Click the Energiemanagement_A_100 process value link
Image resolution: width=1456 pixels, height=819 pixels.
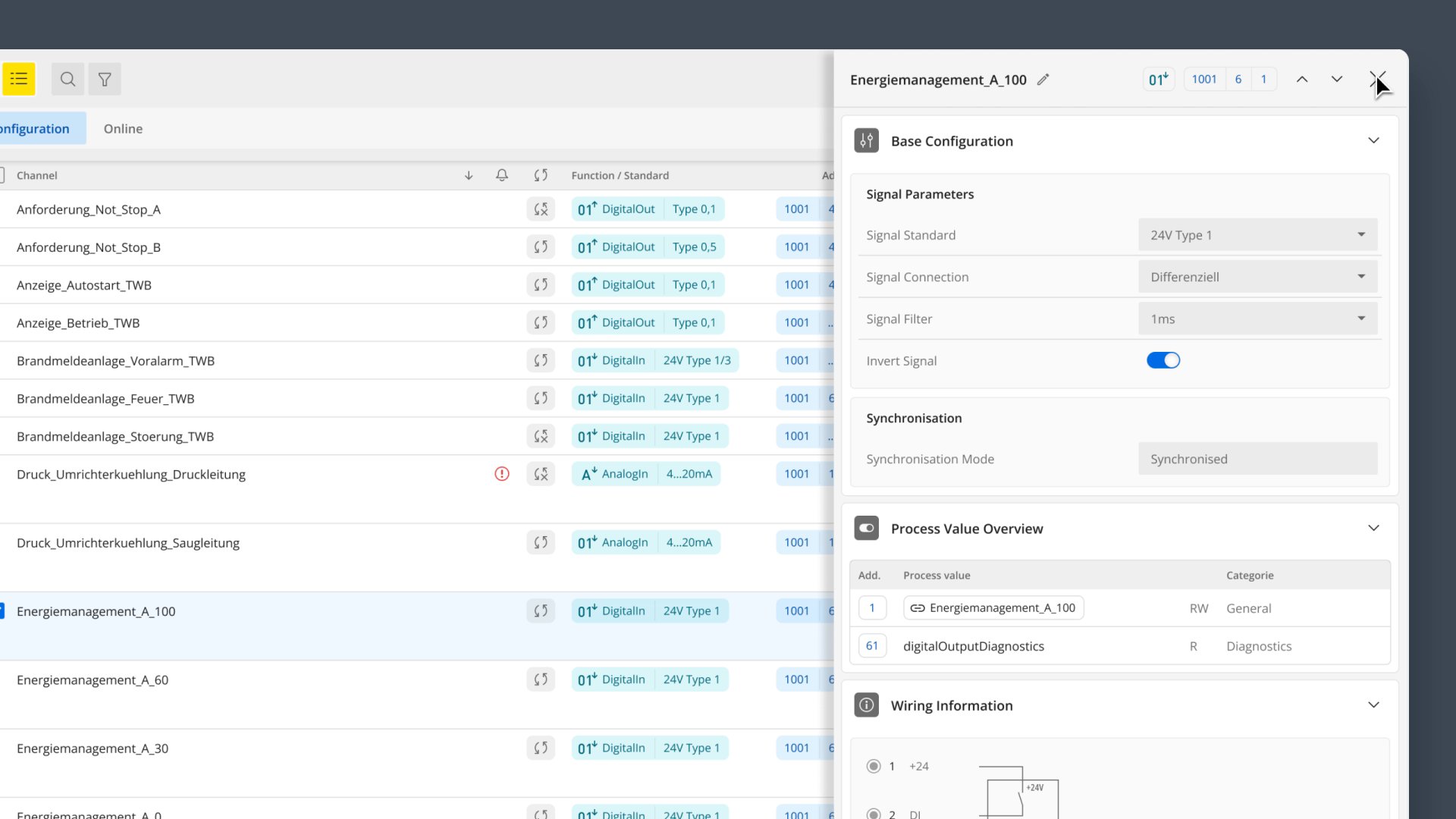click(x=993, y=608)
